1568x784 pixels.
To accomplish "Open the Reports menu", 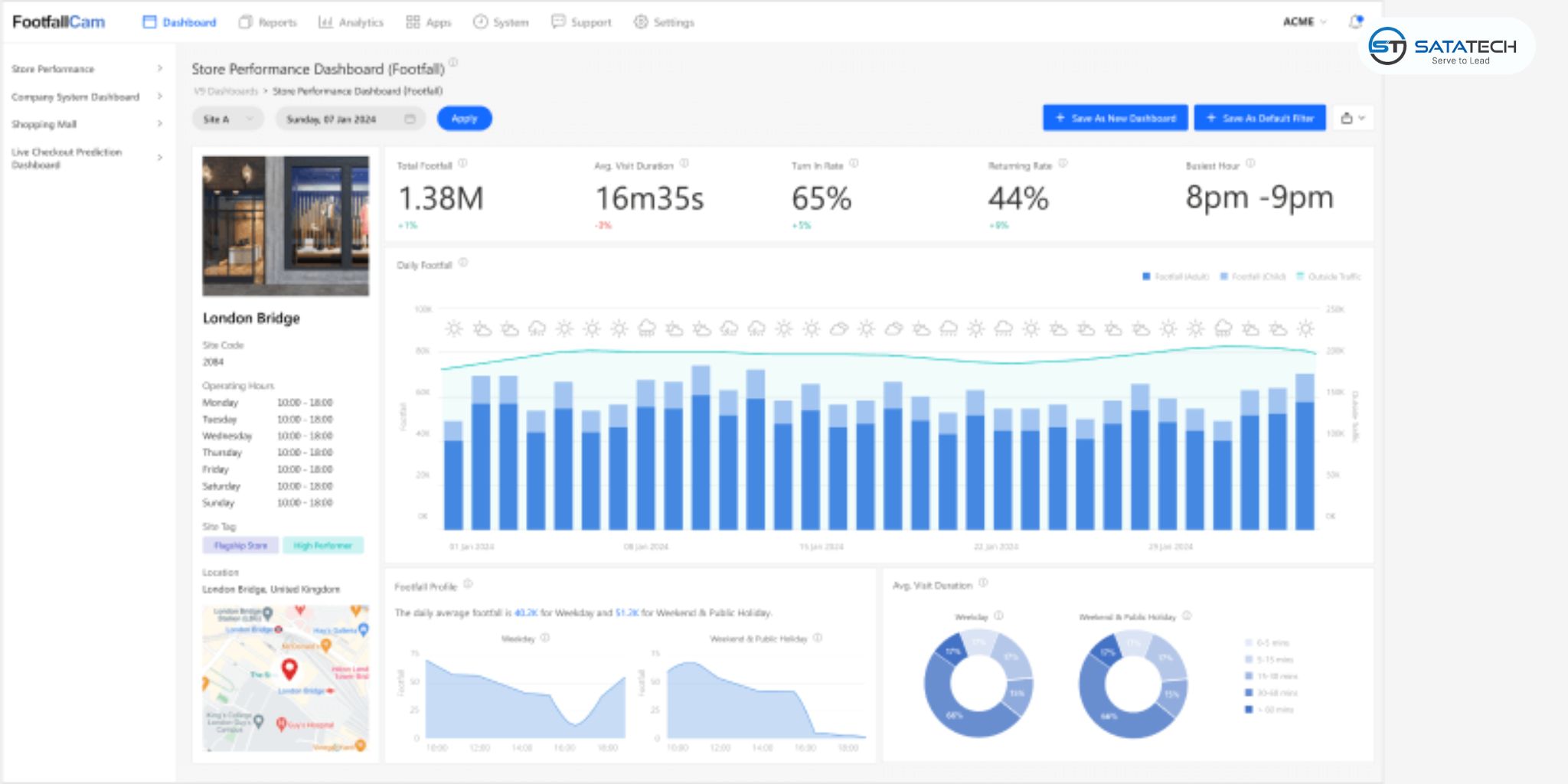I will (268, 22).
